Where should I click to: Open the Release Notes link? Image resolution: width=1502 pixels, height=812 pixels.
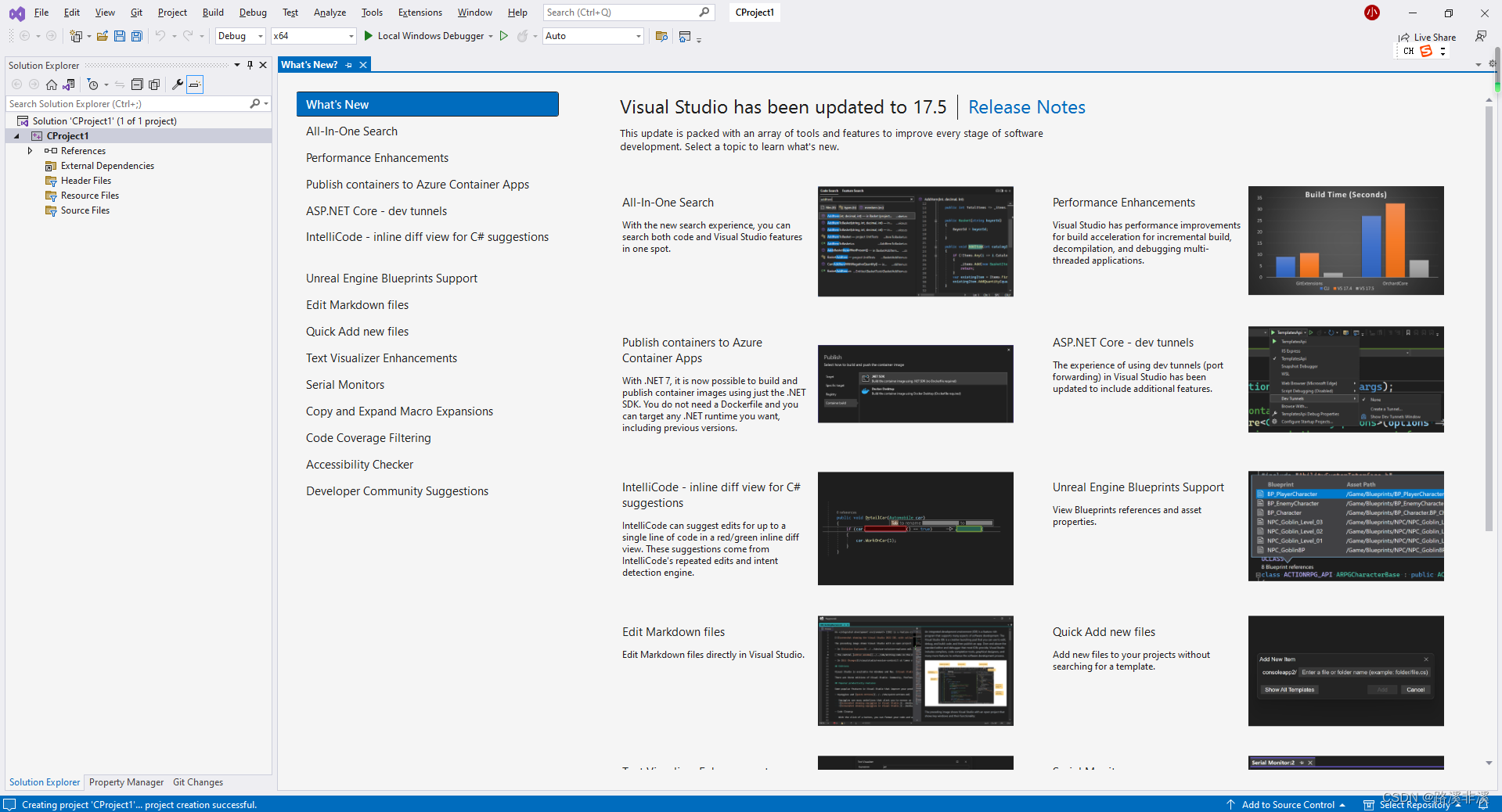pyautogui.click(x=1026, y=107)
